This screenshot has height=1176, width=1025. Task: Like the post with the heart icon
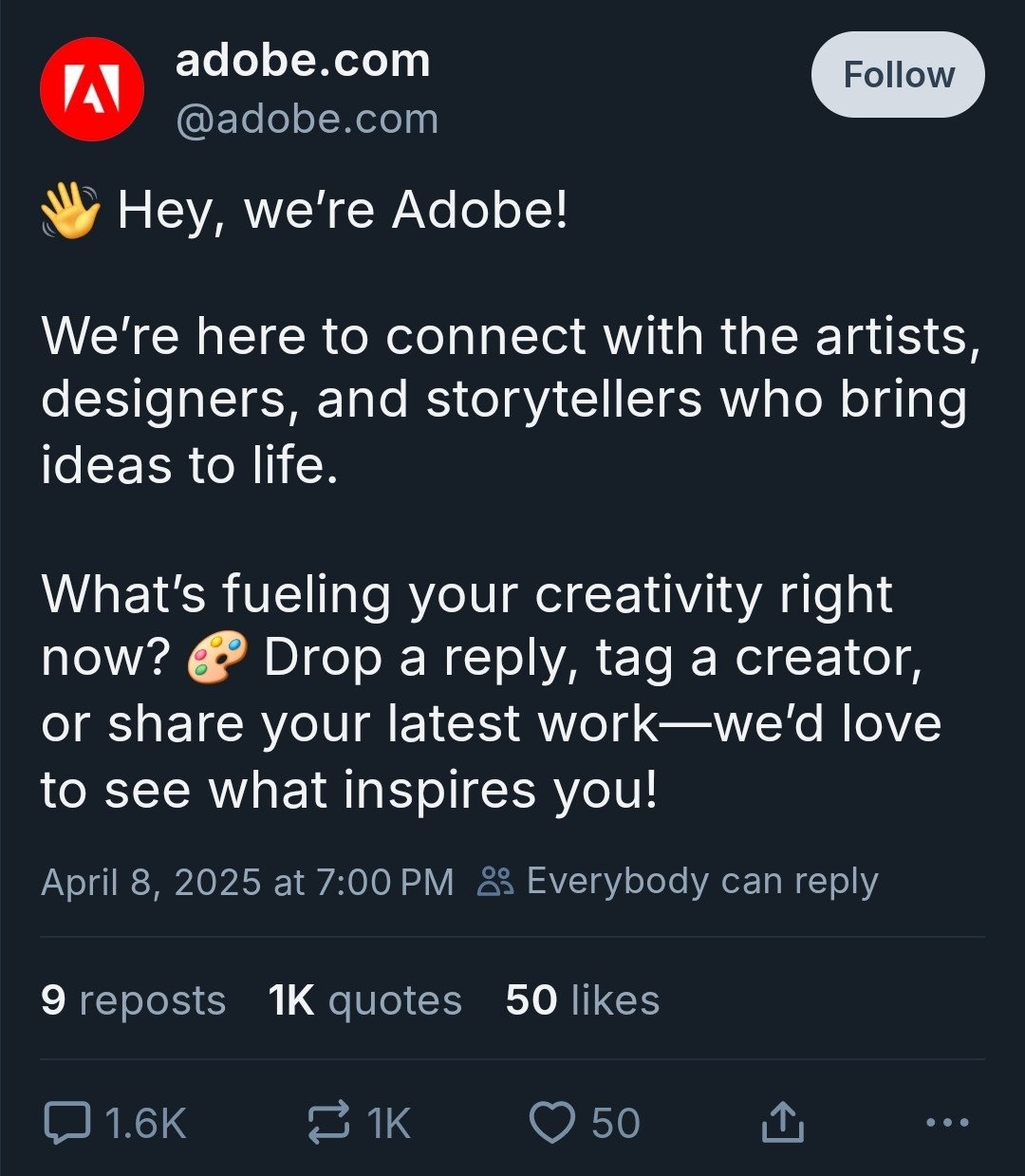coord(551,1123)
